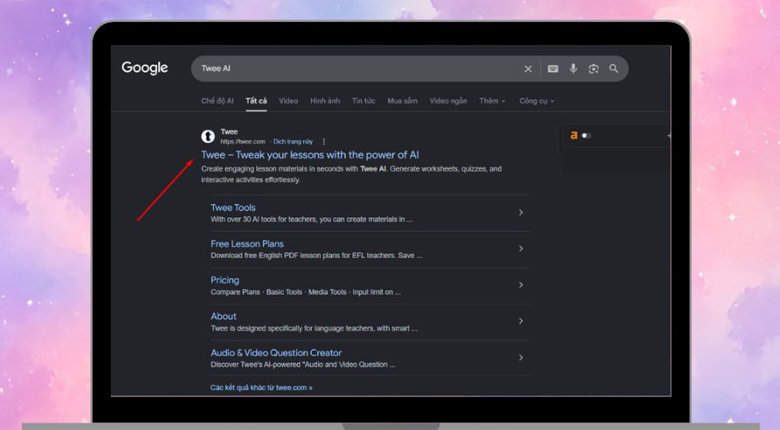Open the 'Mua sắm' tab
Viewport: 780px width, 430px height.
pyautogui.click(x=402, y=101)
